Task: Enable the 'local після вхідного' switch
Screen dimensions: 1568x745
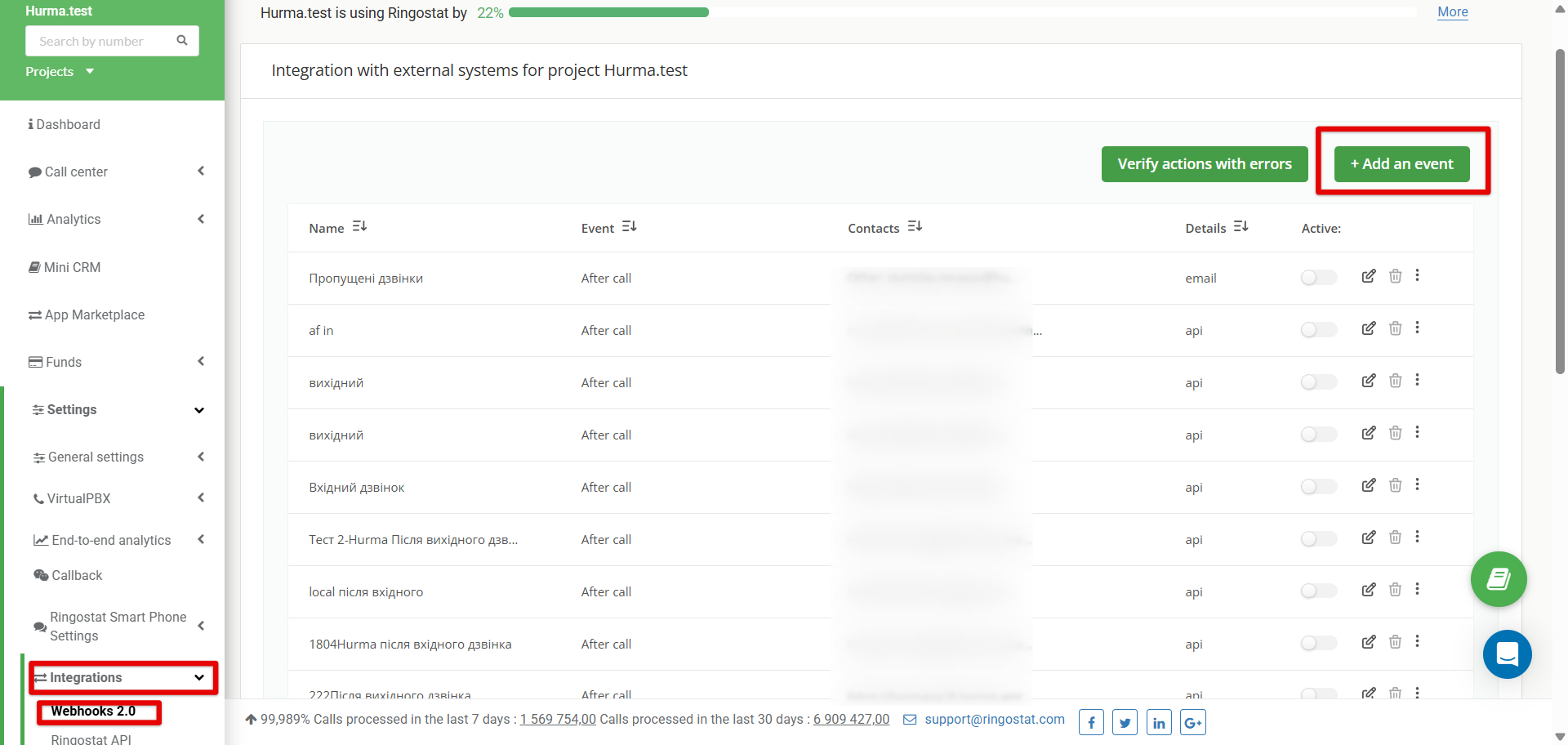Action: pyautogui.click(x=1319, y=591)
